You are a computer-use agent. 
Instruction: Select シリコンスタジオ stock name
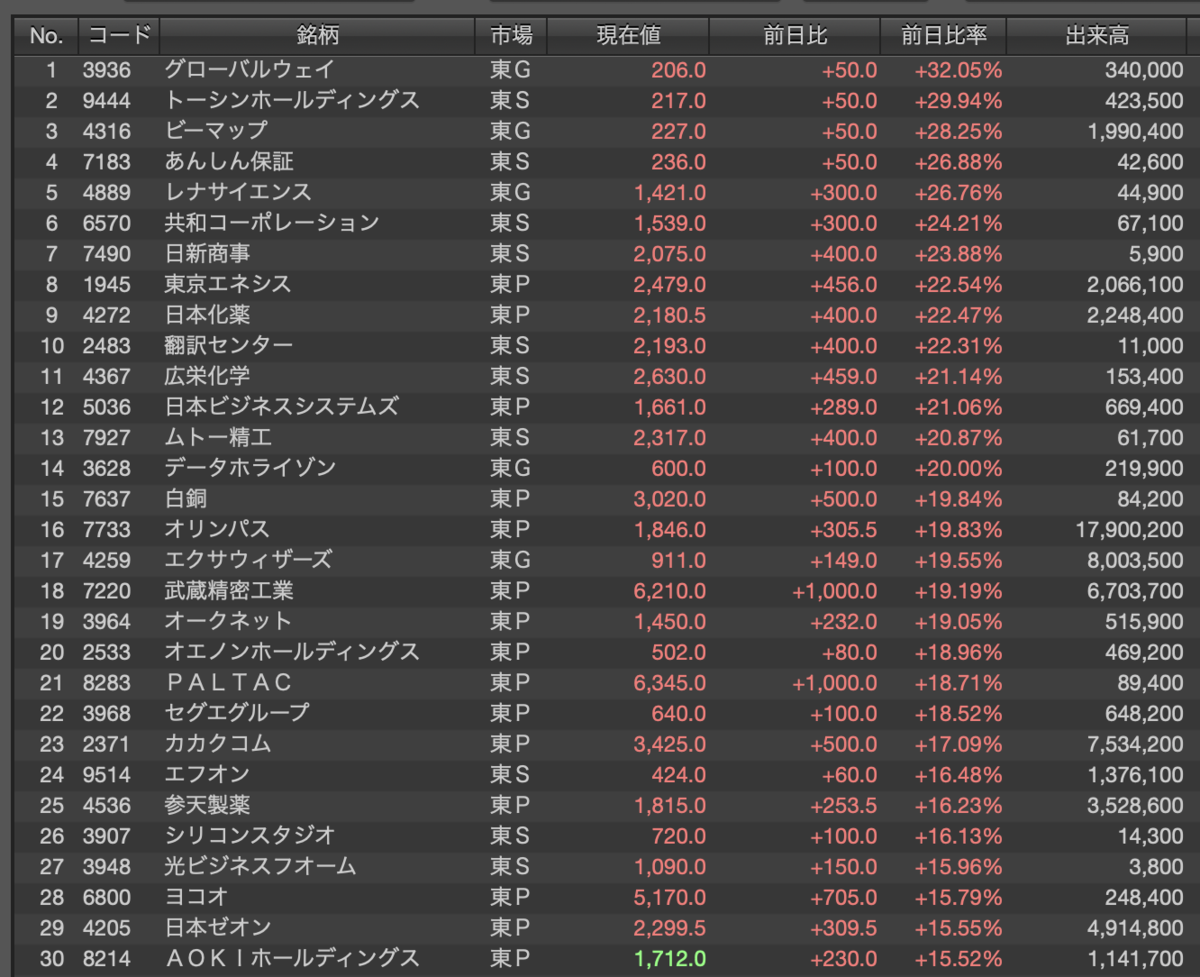[250, 836]
